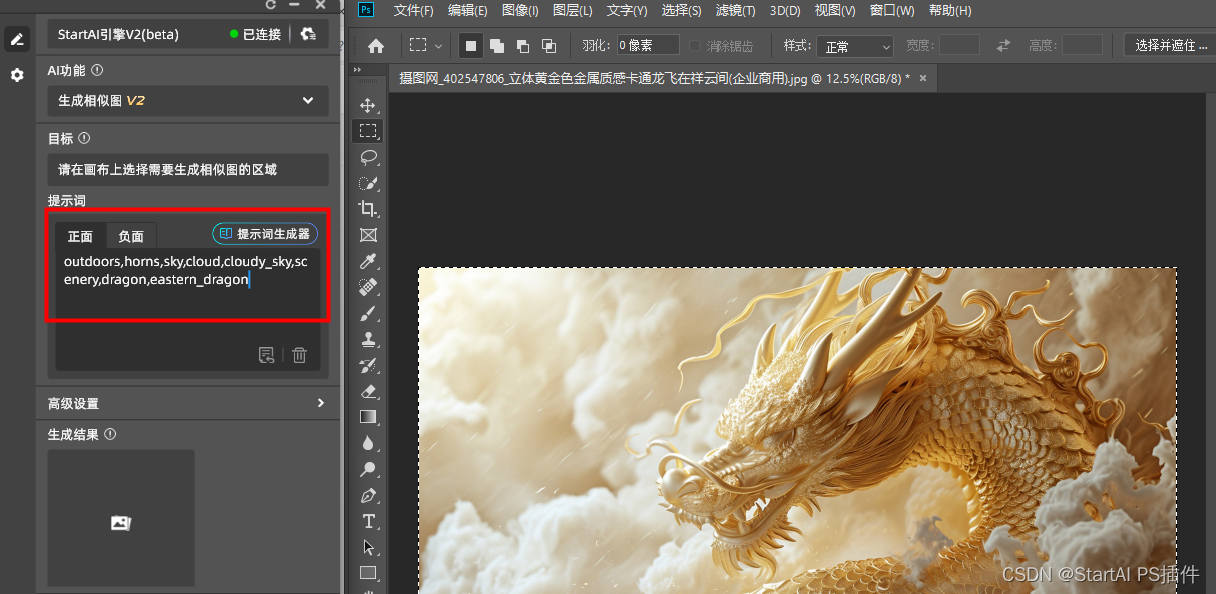This screenshot has width=1216, height=594.
Task: Choose New Selection mode
Action: click(471, 46)
